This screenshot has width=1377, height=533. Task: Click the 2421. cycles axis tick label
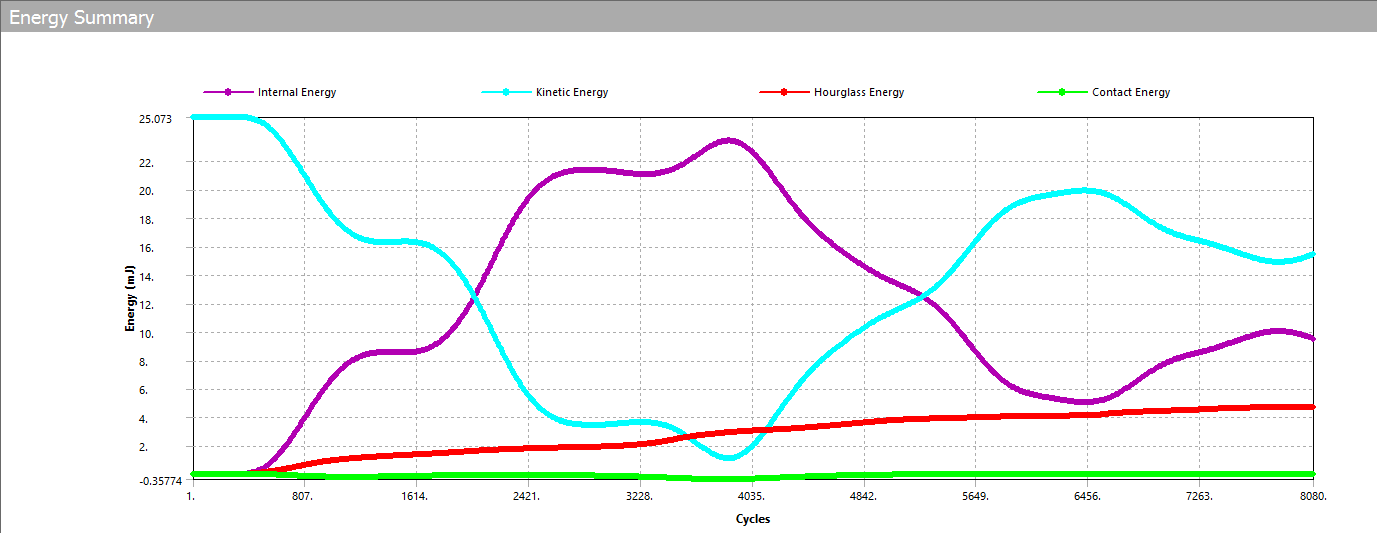pyautogui.click(x=527, y=496)
